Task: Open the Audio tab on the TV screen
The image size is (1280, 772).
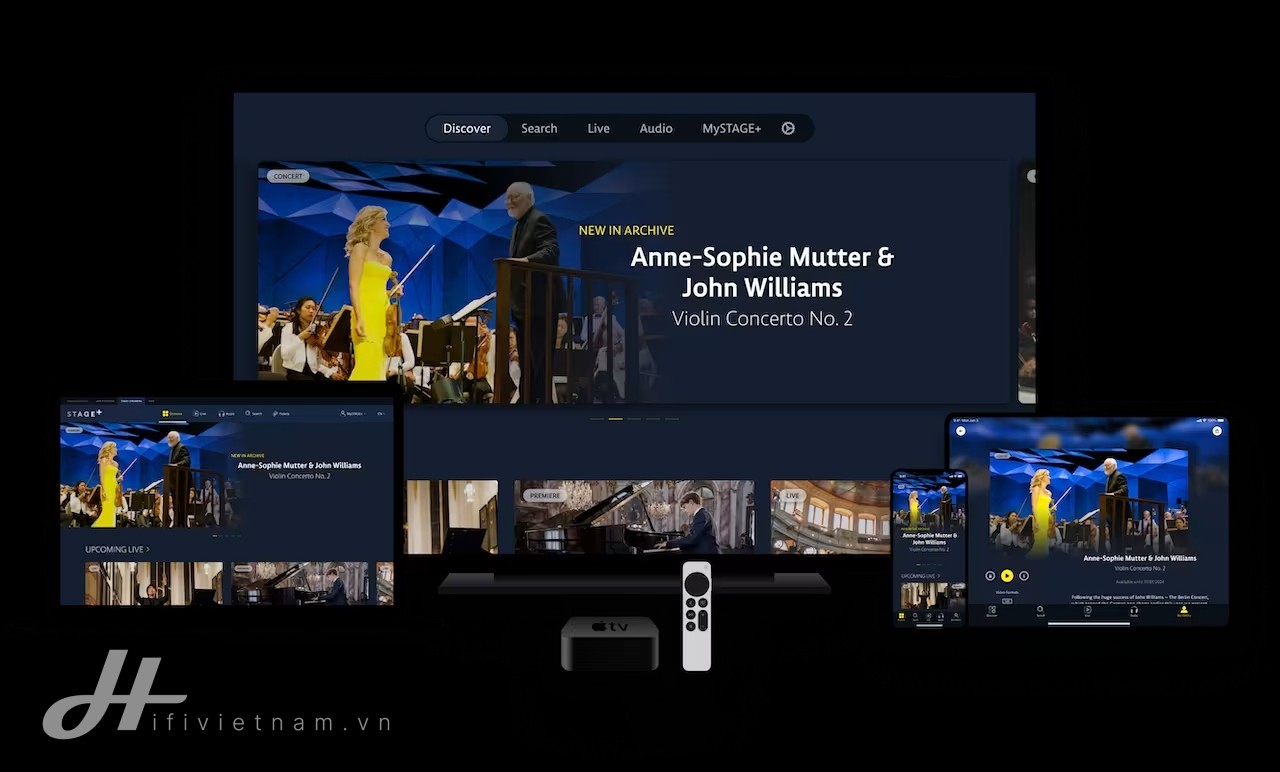Action: 656,128
